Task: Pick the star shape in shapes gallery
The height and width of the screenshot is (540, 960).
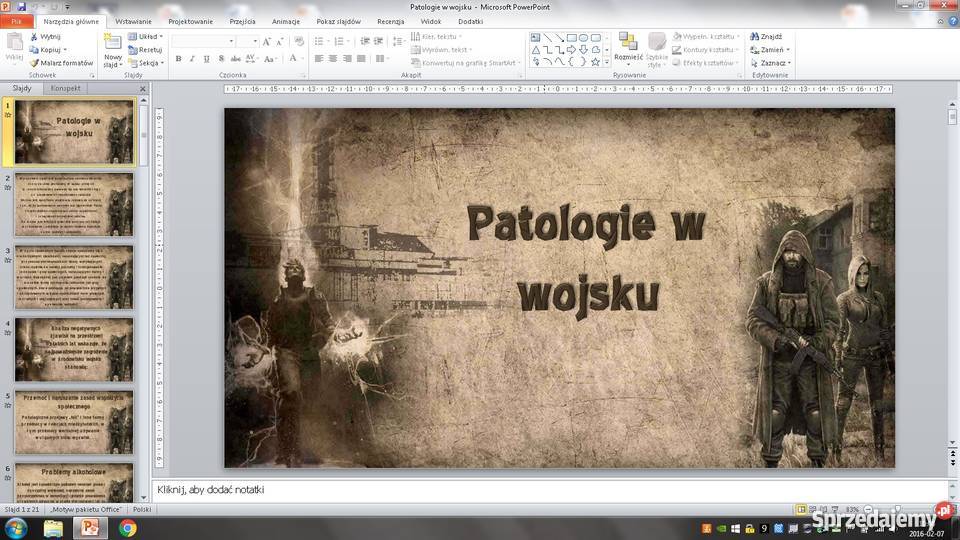Action: pos(595,62)
